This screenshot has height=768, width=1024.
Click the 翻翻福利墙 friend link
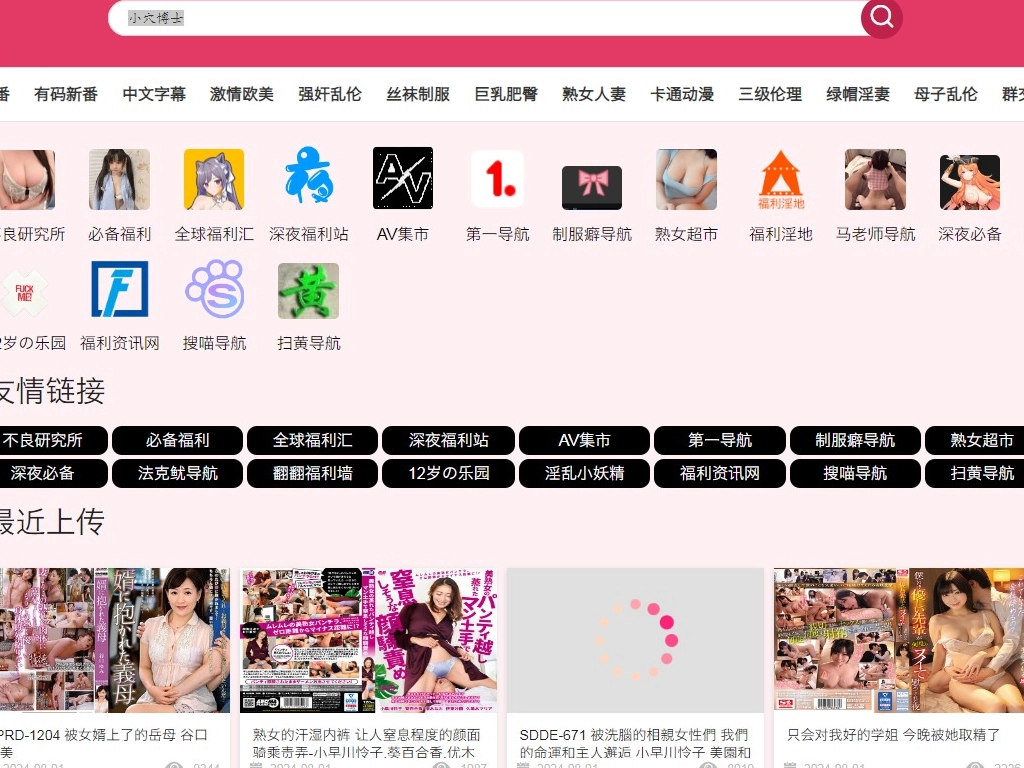(x=313, y=473)
